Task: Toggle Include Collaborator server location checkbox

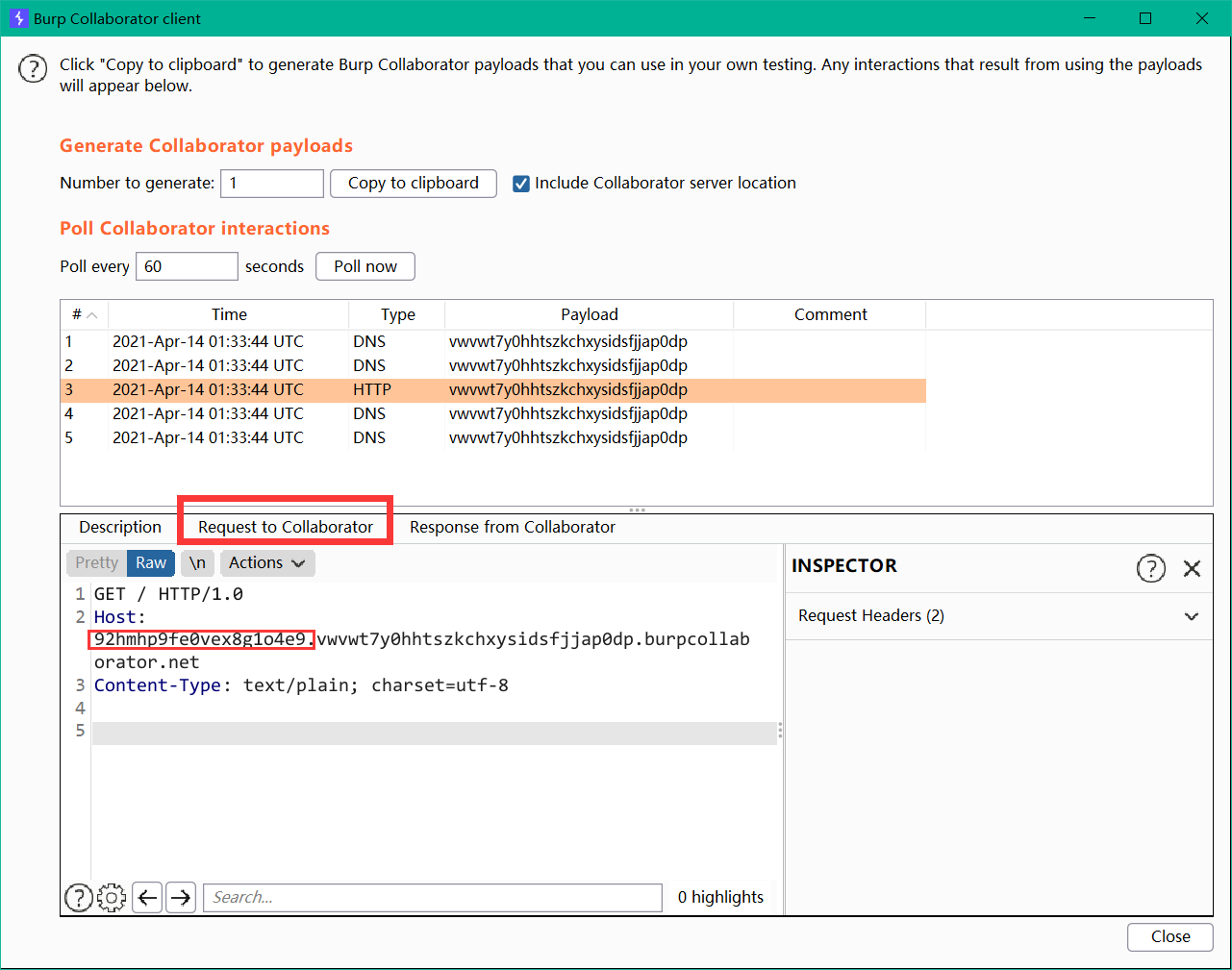Action: [x=521, y=184]
